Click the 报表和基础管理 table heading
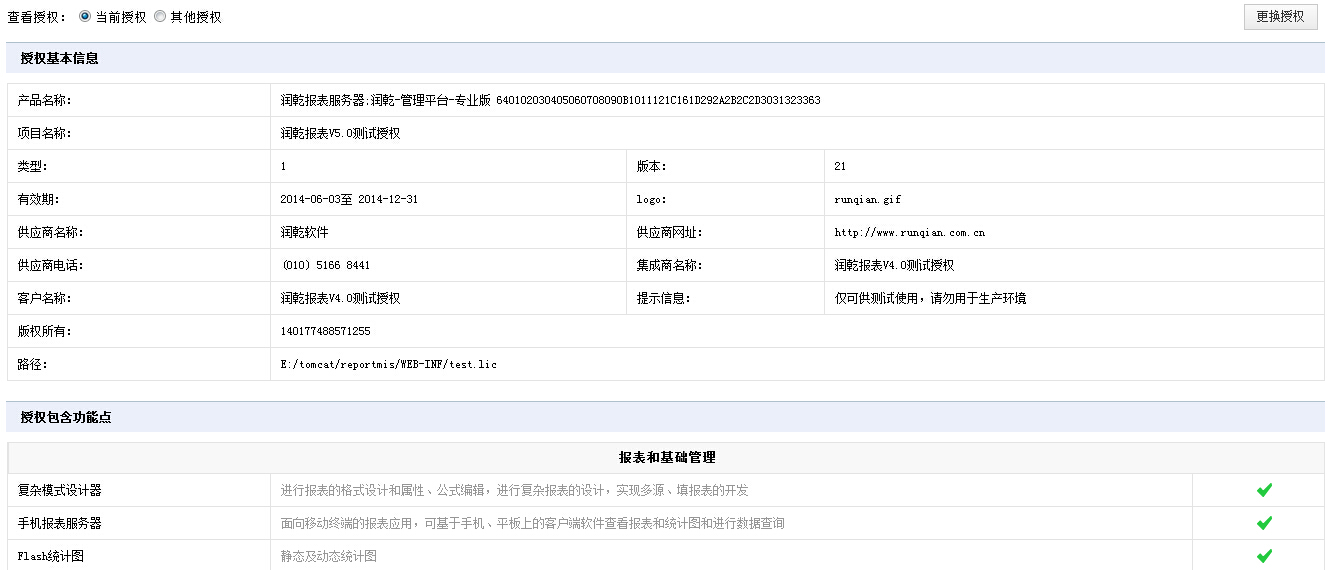The width and height of the screenshot is (1332, 570). (667, 458)
